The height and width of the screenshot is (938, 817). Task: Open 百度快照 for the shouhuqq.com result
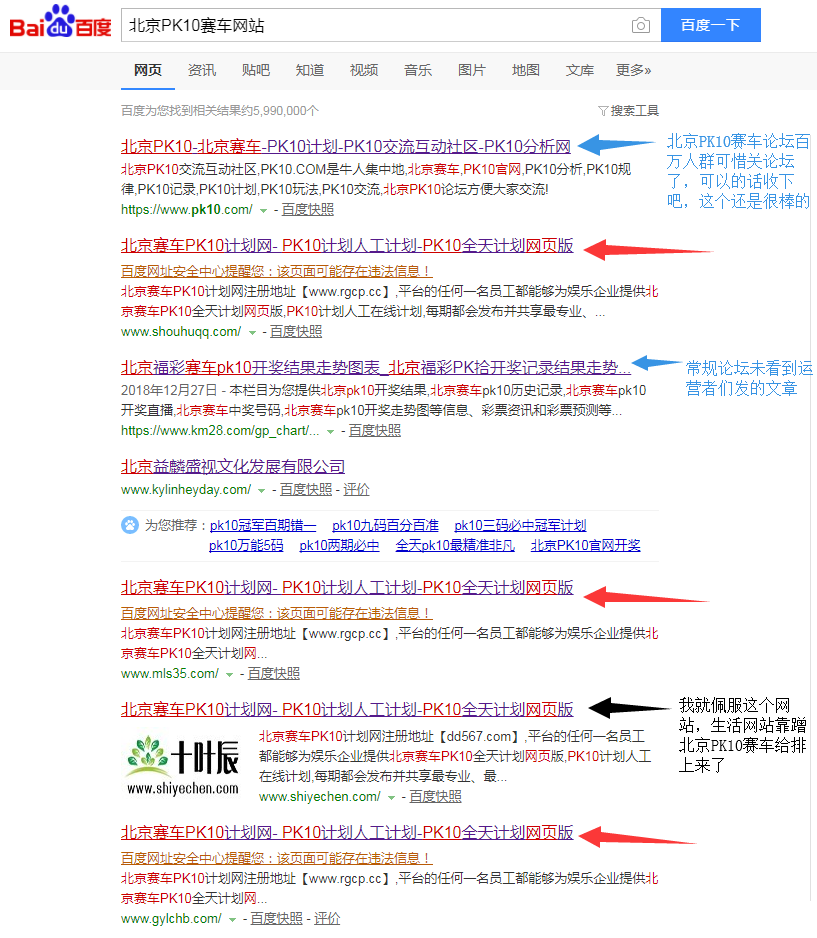coord(296,331)
